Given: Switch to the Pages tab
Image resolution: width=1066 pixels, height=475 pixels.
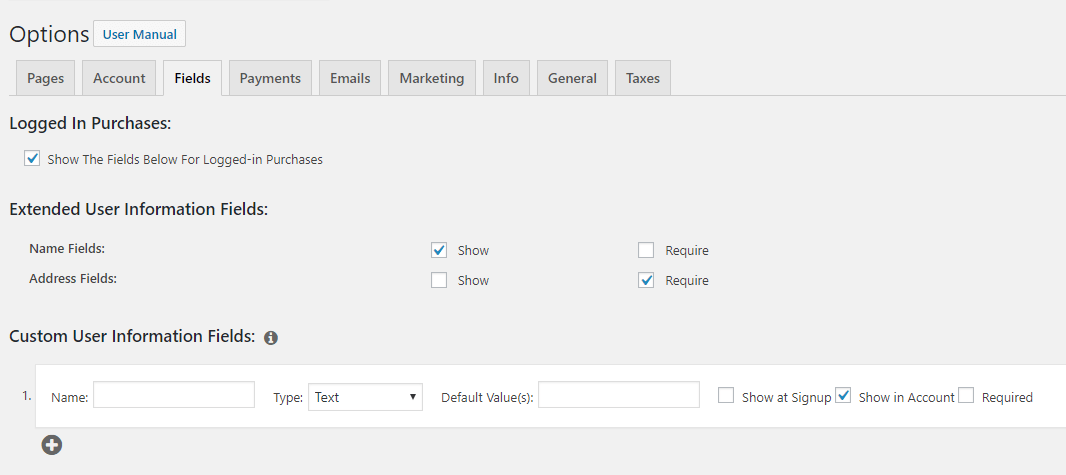Looking at the screenshot, I should (46, 78).
